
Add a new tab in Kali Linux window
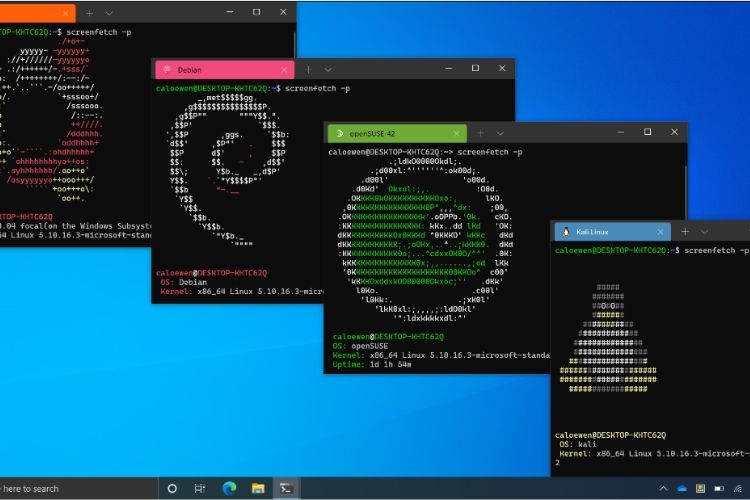tap(685, 232)
